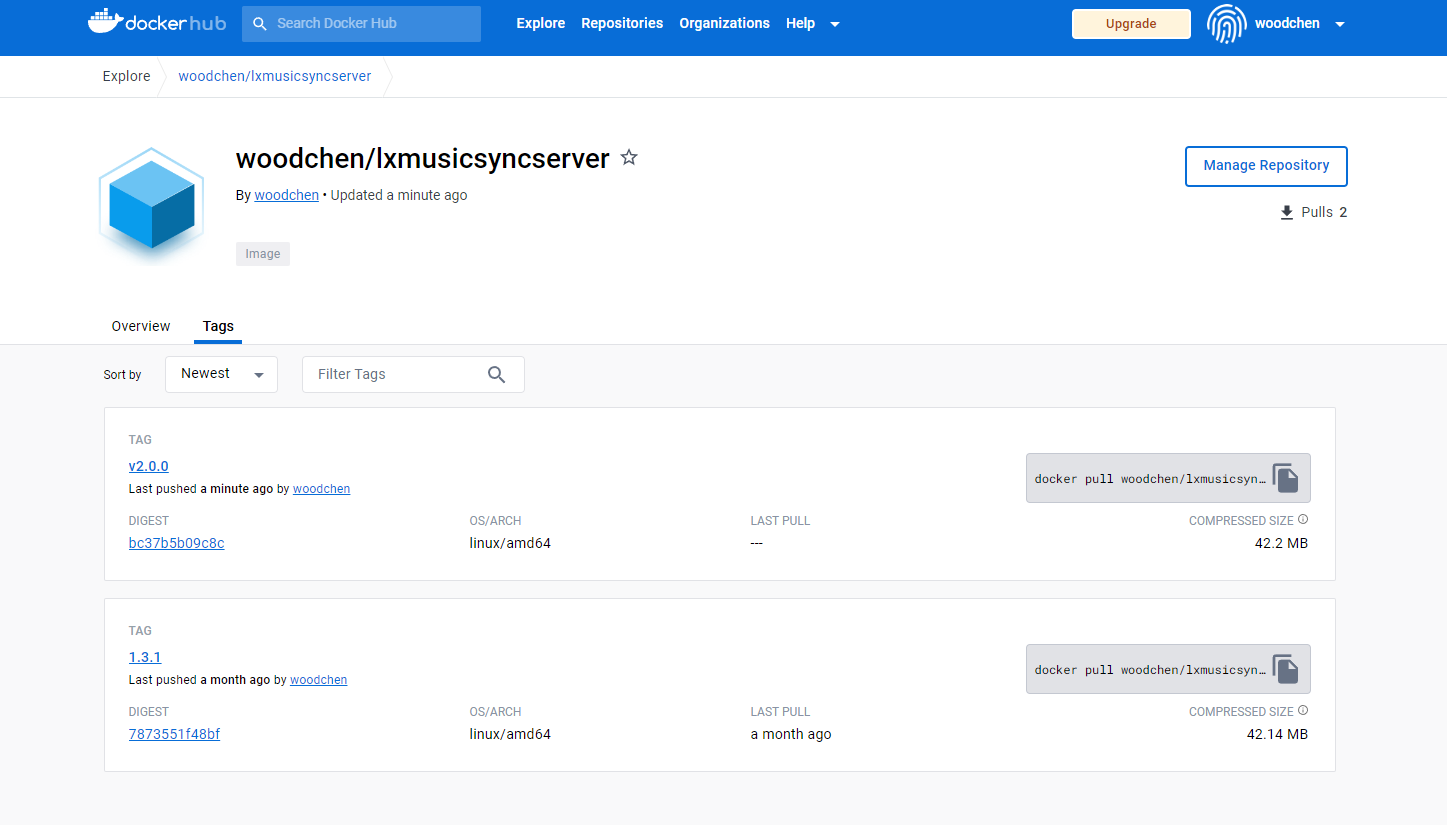Click the woodchen username in header
This screenshot has height=825, width=1447.
click(x=1288, y=24)
